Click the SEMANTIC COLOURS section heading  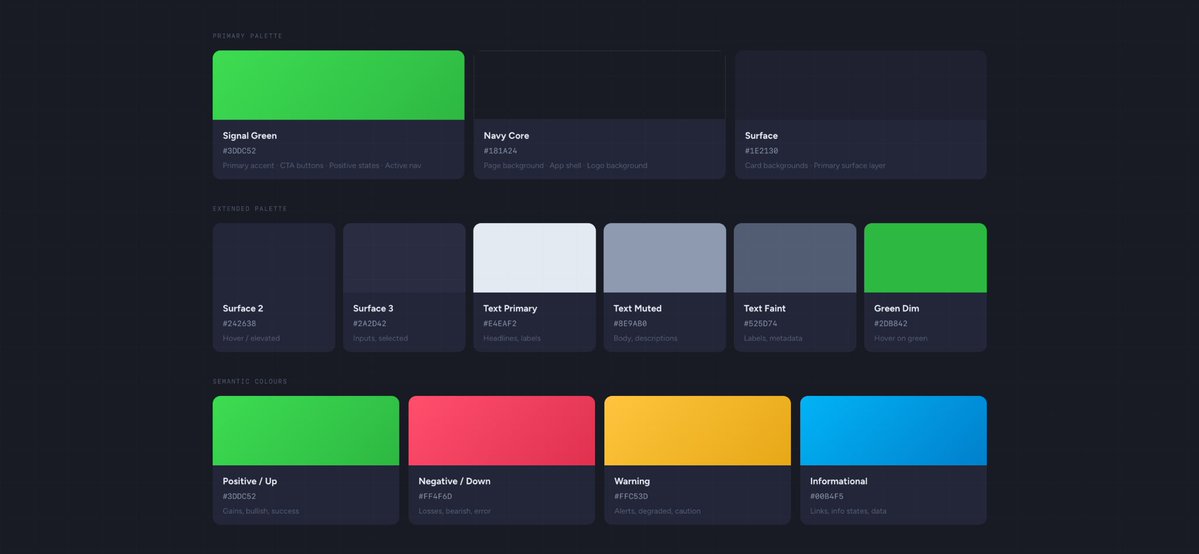(x=250, y=382)
